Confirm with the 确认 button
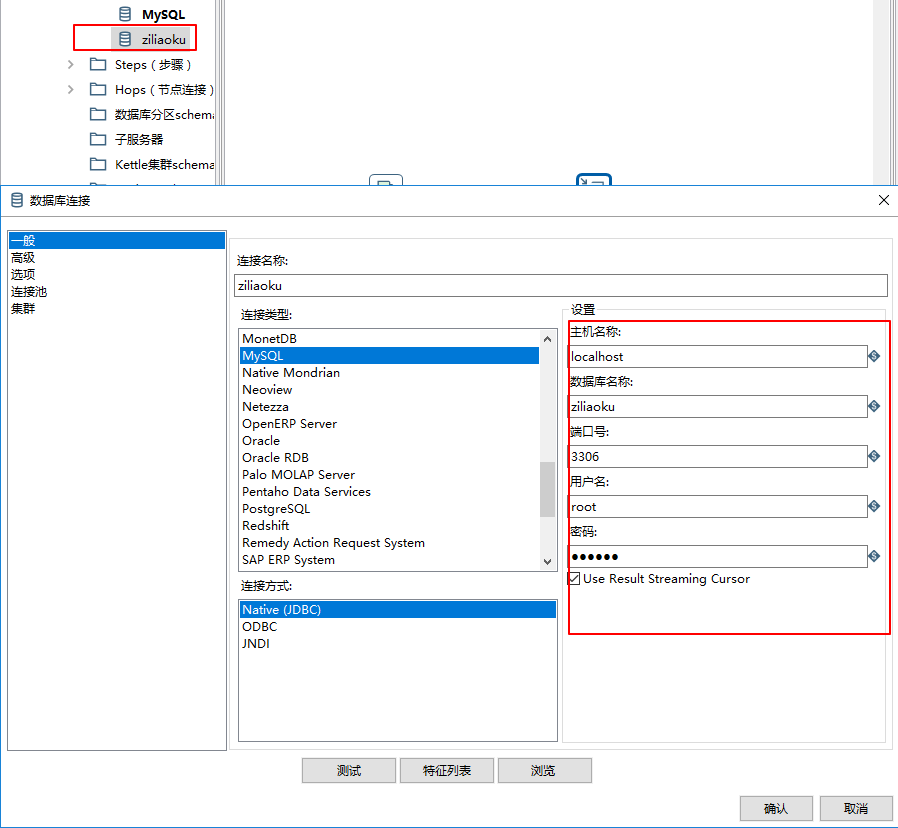Screen dimensions: 898x828 point(776,808)
